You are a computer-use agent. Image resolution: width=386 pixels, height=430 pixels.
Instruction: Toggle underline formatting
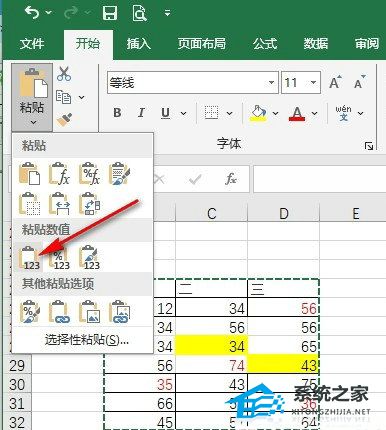click(165, 113)
